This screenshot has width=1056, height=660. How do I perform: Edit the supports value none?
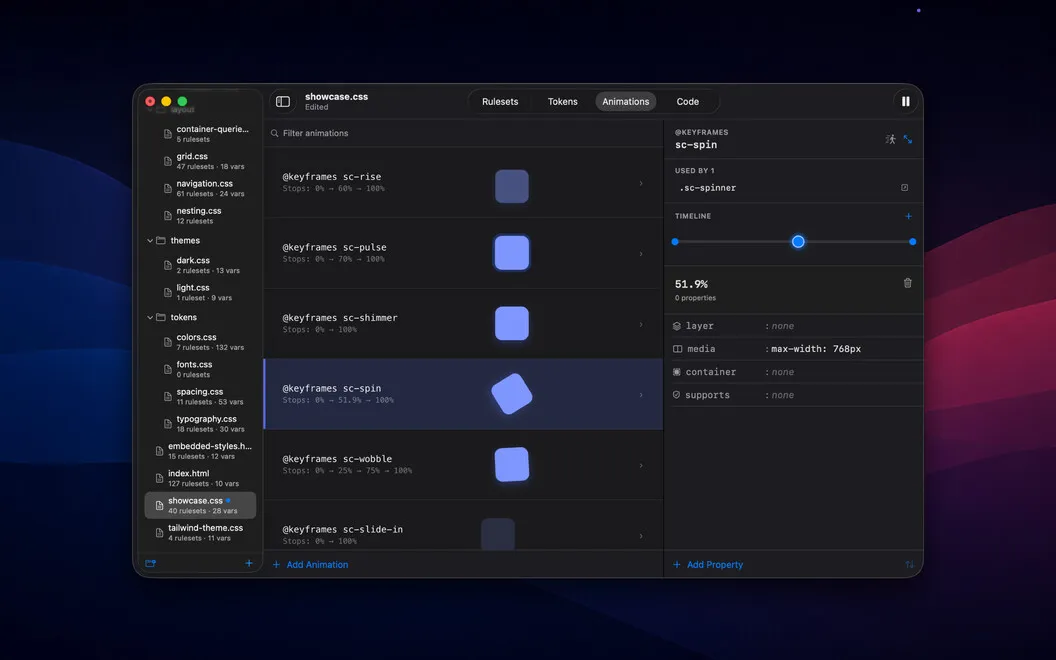pos(783,395)
